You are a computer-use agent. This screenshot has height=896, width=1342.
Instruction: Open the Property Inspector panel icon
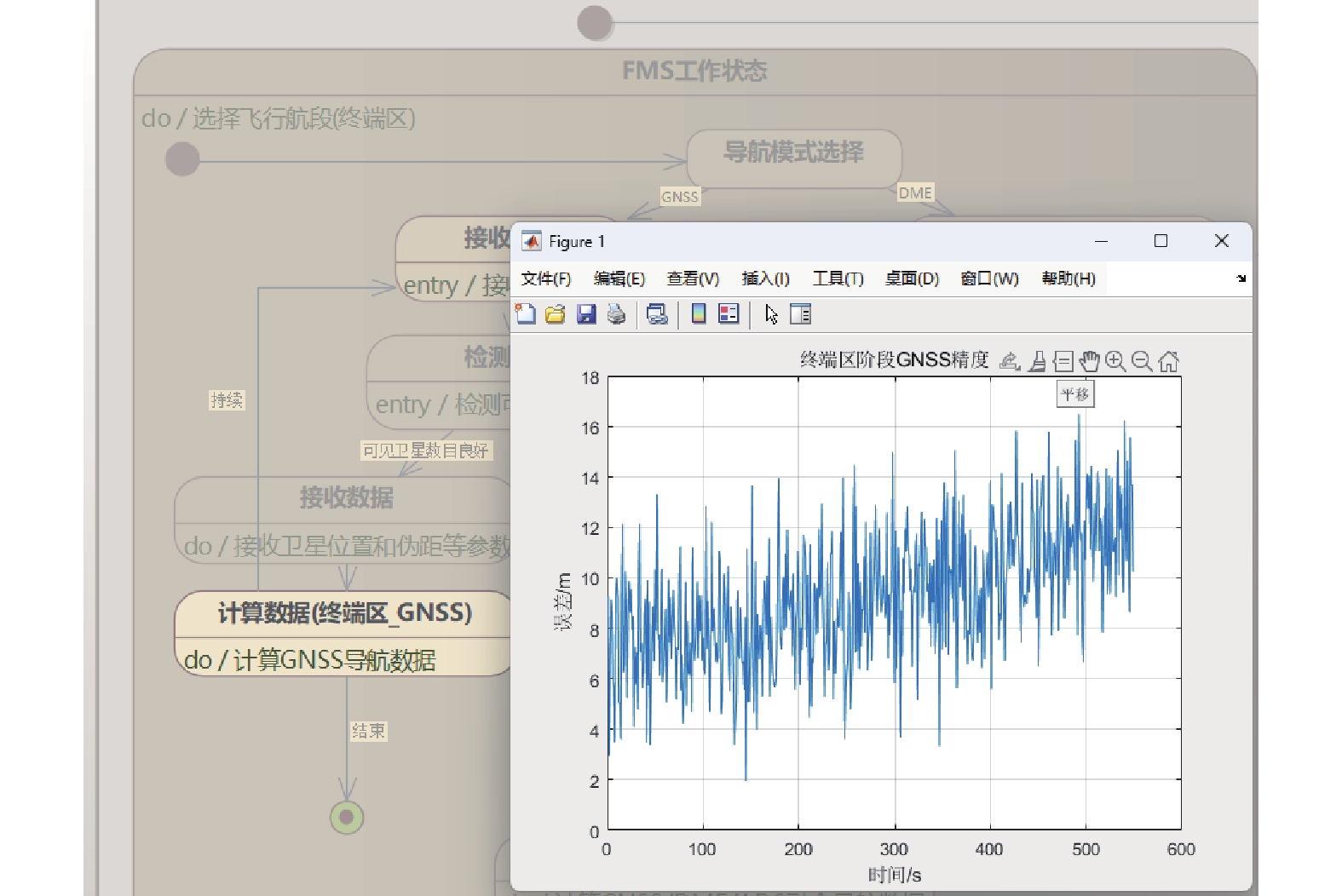[800, 314]
